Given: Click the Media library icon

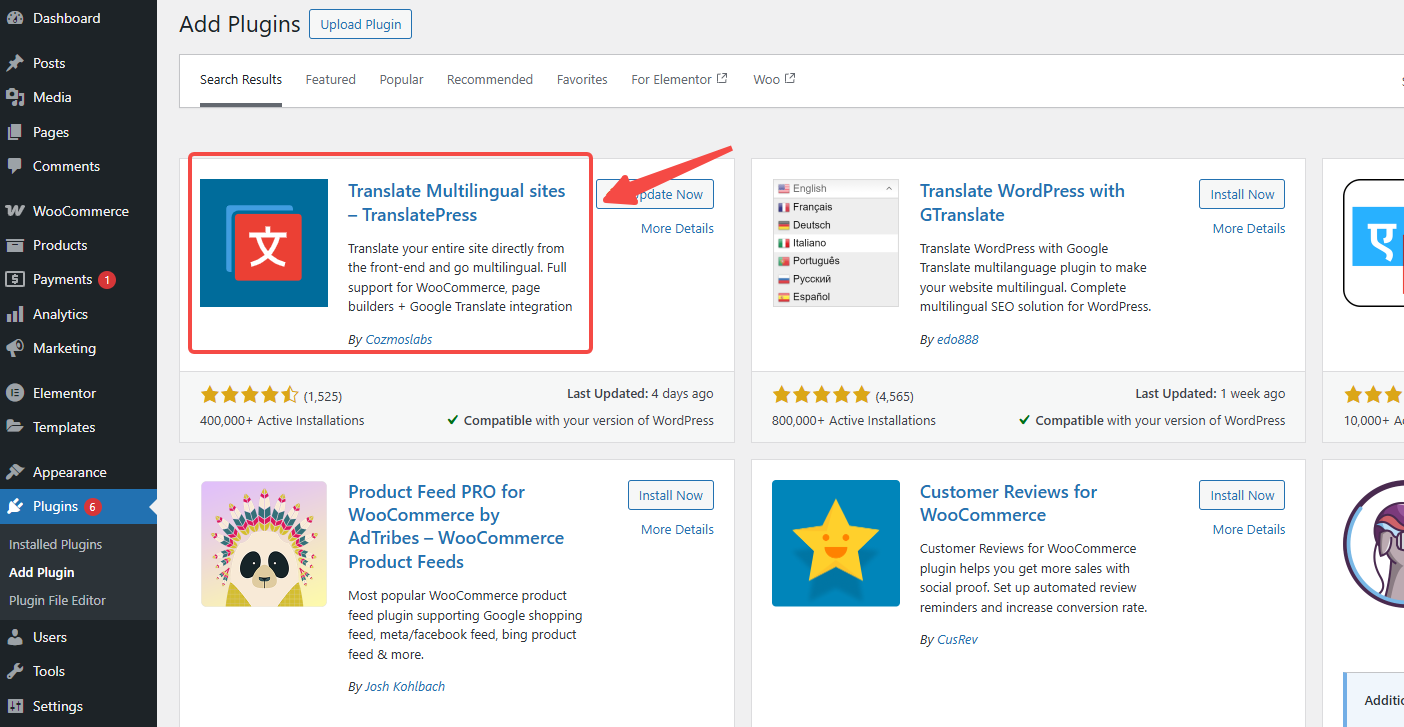Looking at the screenshot, I should pos(15,97).
